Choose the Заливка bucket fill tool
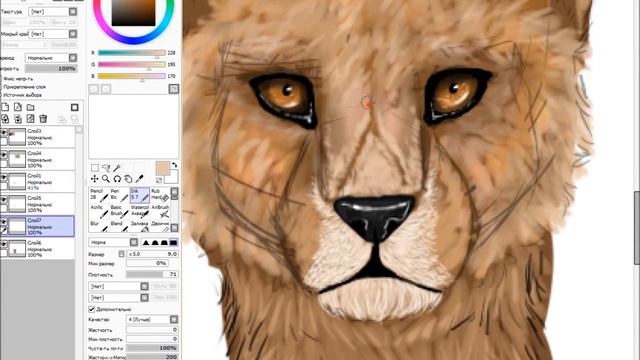 [x=140, y=226]
